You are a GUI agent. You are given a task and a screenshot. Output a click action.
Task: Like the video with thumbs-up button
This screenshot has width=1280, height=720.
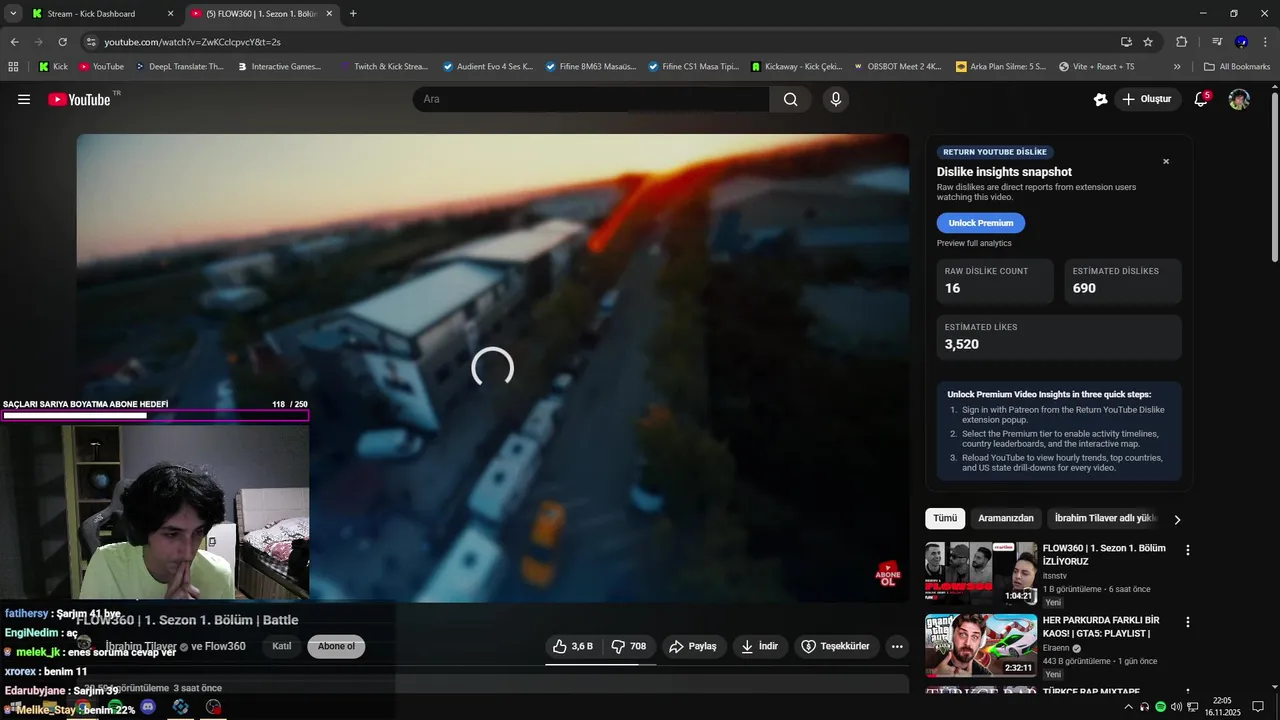pyautogui.click(x=573, y=646)
